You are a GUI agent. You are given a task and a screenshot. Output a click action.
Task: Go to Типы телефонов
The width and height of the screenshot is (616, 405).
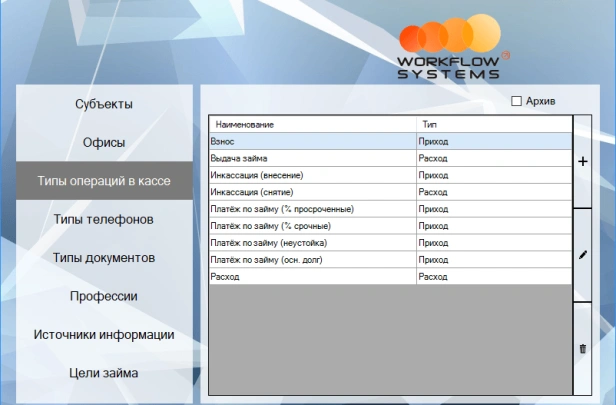tap(103, 219)
